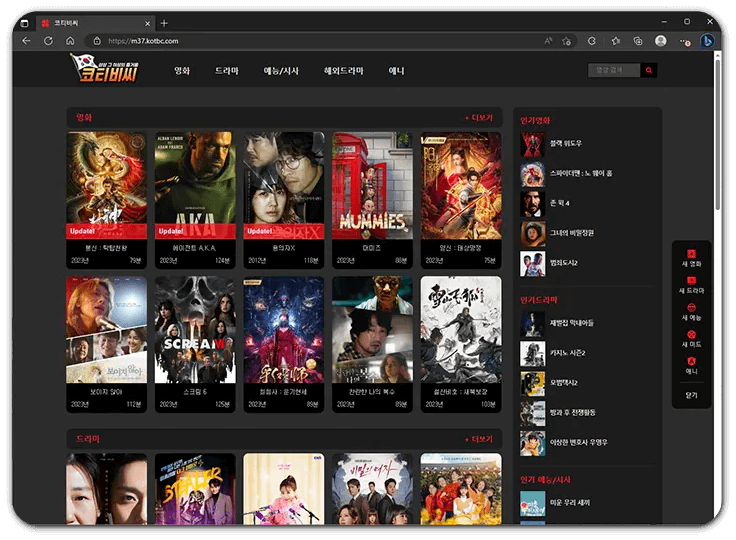Screen dimensions: 736x540
Task: Close the 코티비씨 browser tab
Action: 147,23
